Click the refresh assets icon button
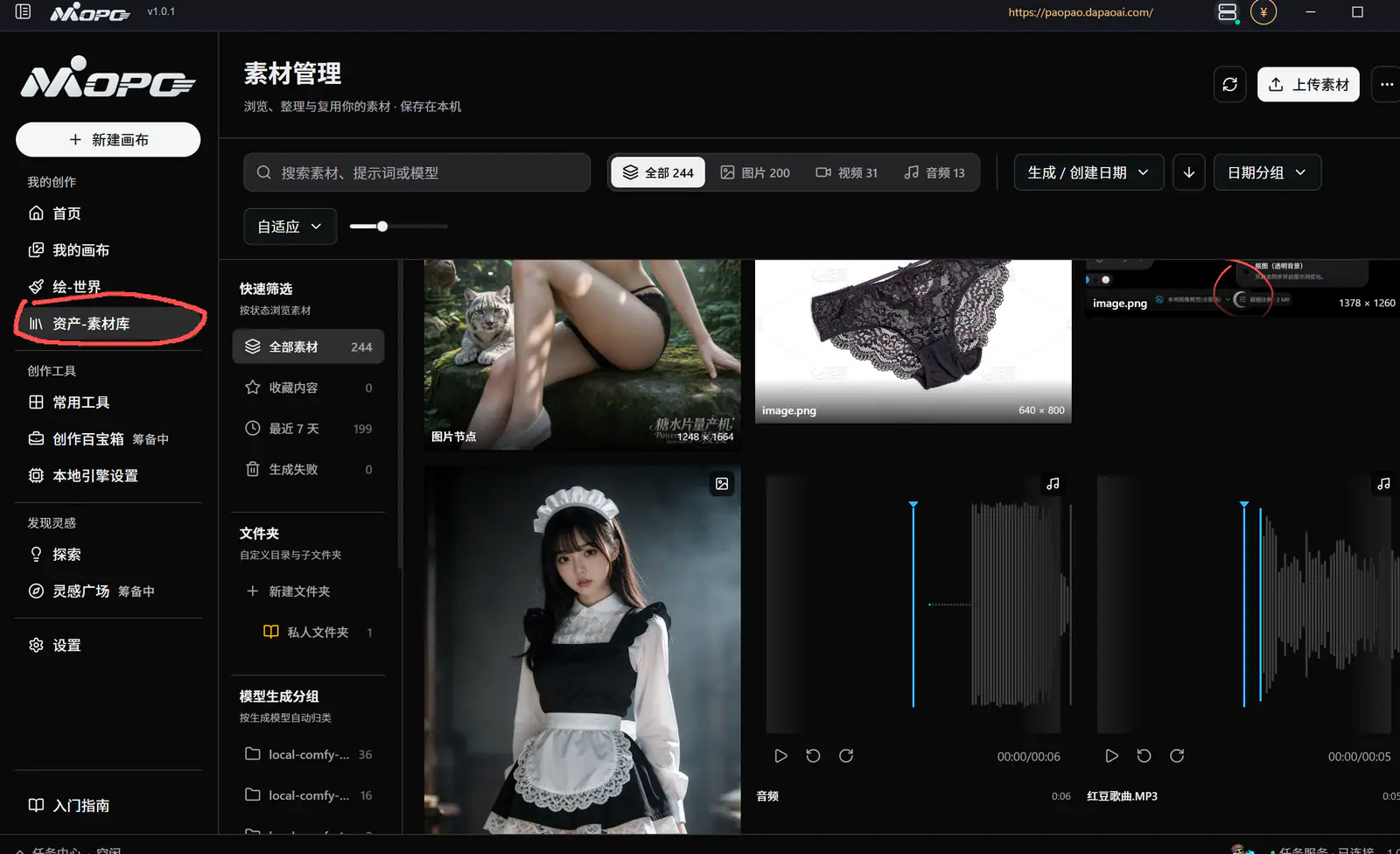This screenshot has height=854, width=1400. 1230,85
